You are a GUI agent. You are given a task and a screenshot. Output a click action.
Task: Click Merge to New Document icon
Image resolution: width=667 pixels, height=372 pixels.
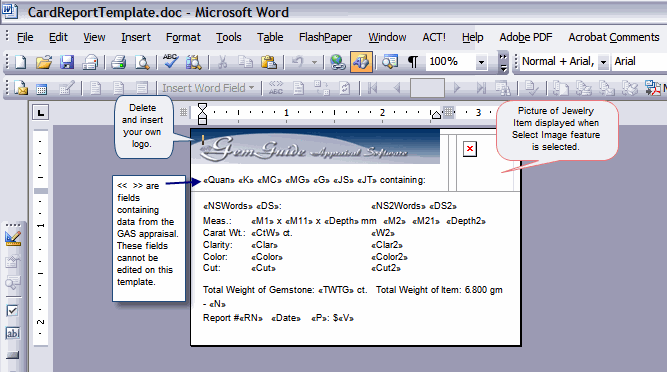(560, 88)
